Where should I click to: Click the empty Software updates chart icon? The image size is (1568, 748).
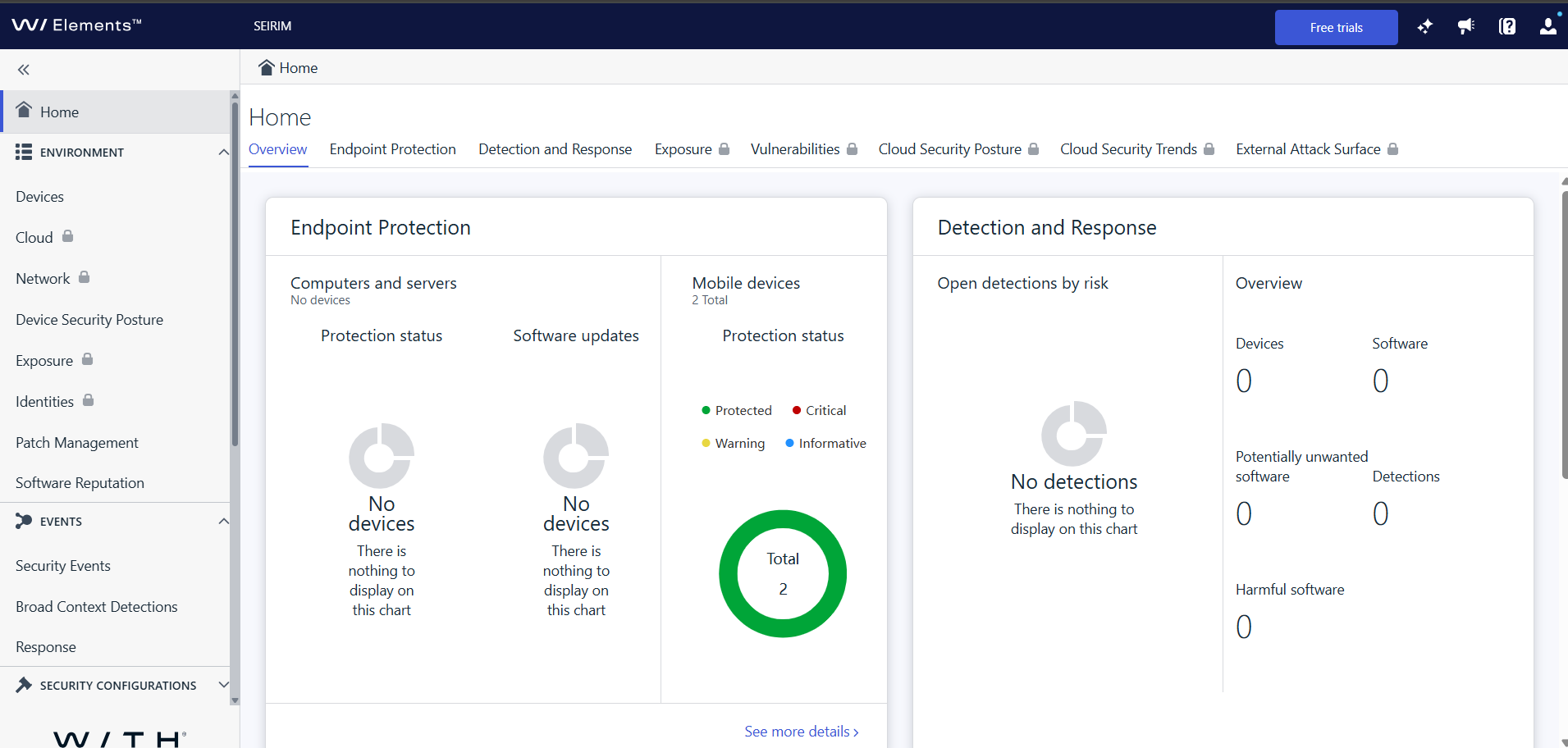pos(576,456)
